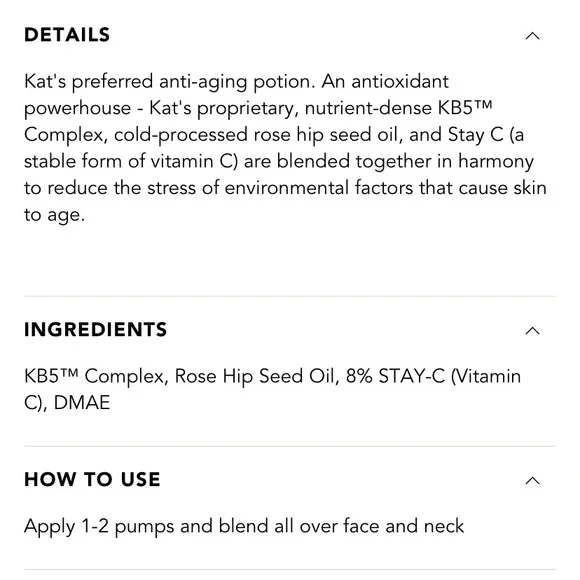Click the HOW TO USE heading
Image resolution: width=580 pixels, height=580 pixels.
pos(92,479)
